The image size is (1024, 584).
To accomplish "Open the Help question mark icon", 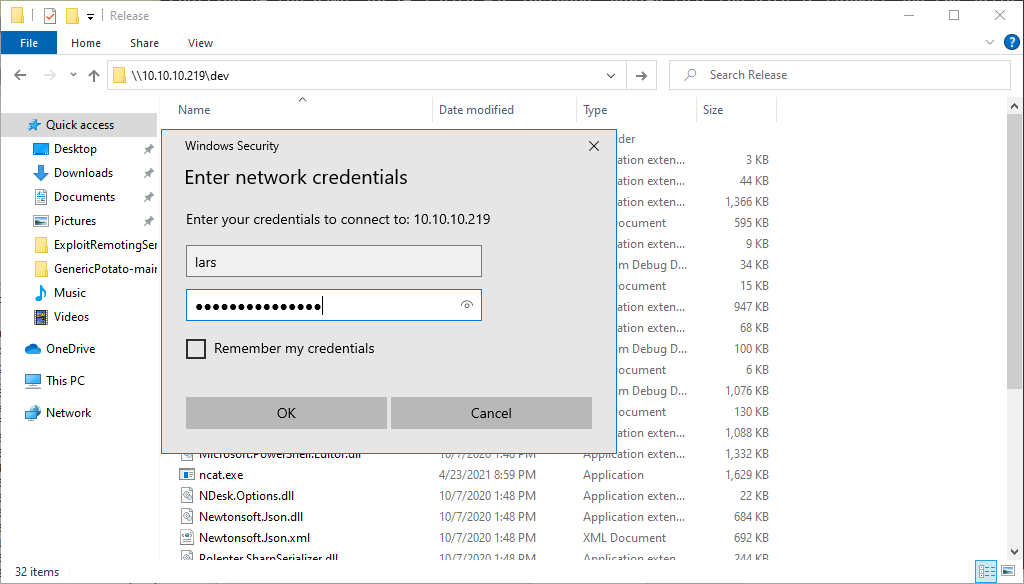I will pyautogui.click(x=1011, y=42).
